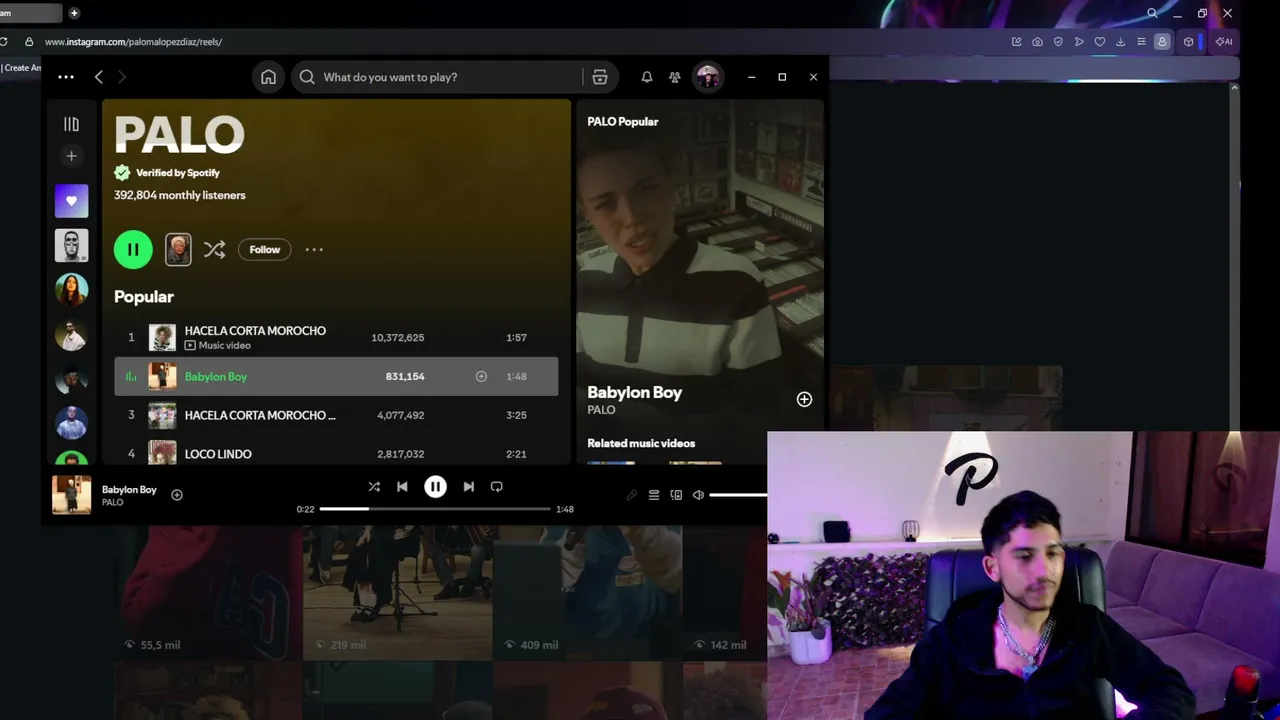1280x720 pixels.
Task: Select the Babylon Boy track row title
Action: [x=216, y=376]
